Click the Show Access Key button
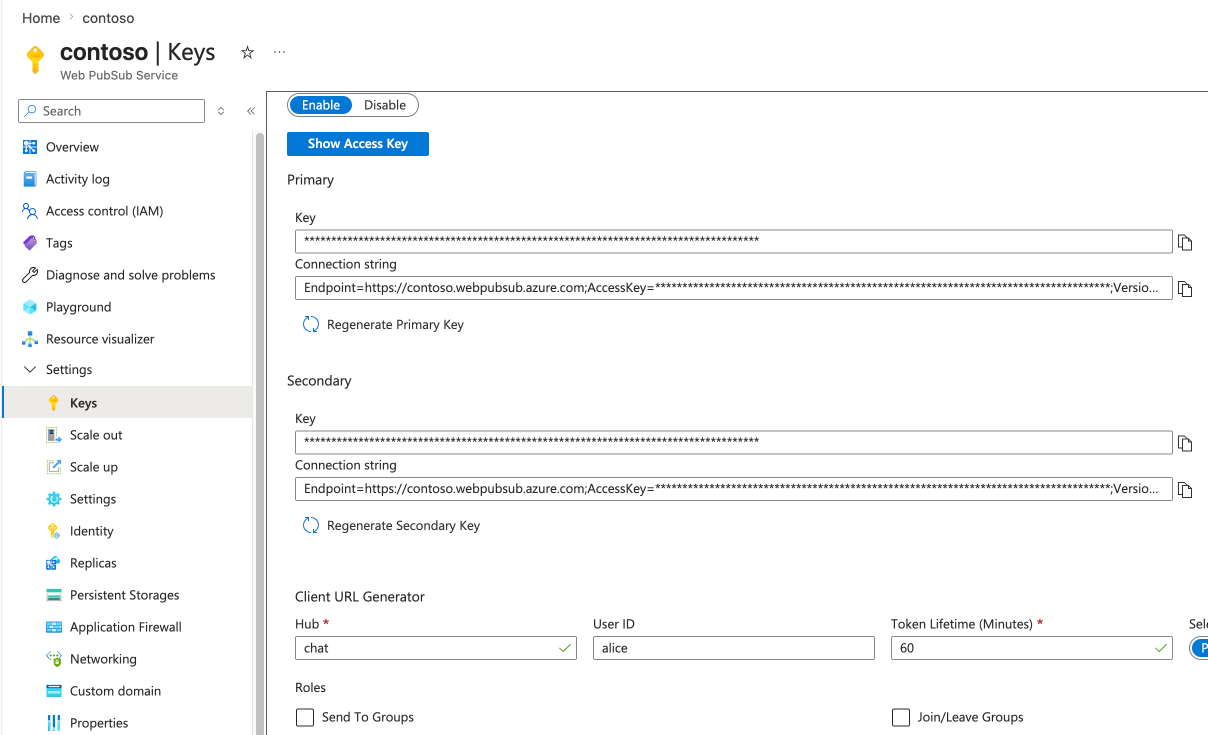 (358, 144)
